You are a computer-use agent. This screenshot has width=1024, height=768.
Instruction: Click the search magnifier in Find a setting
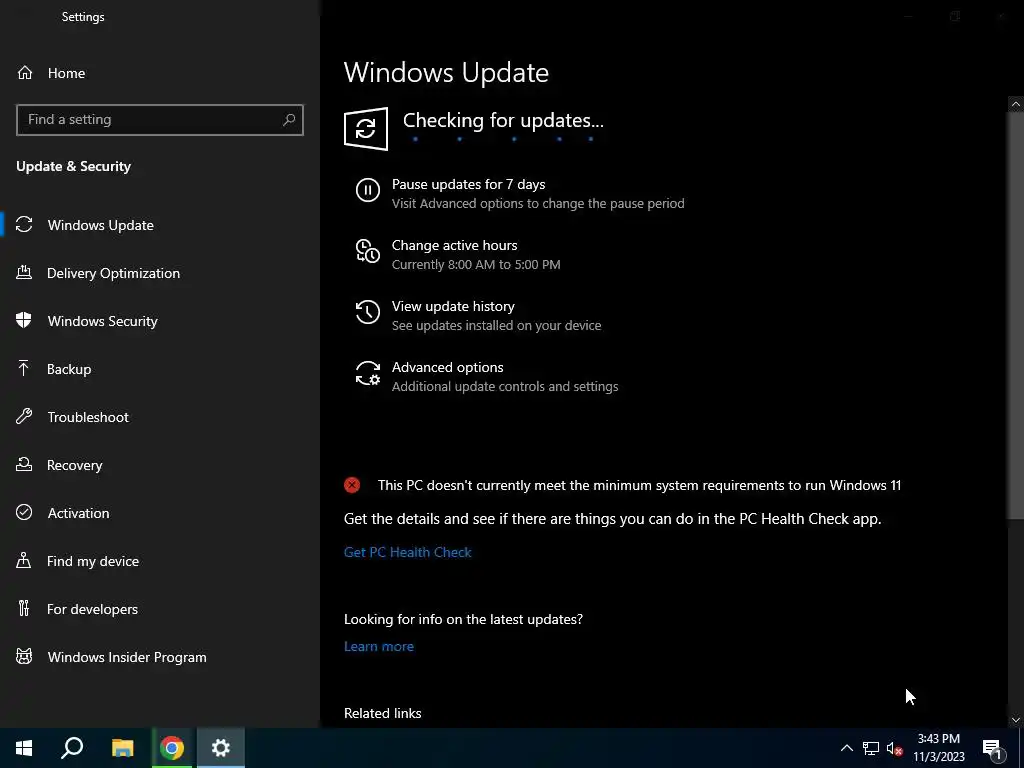coord(289,120)
